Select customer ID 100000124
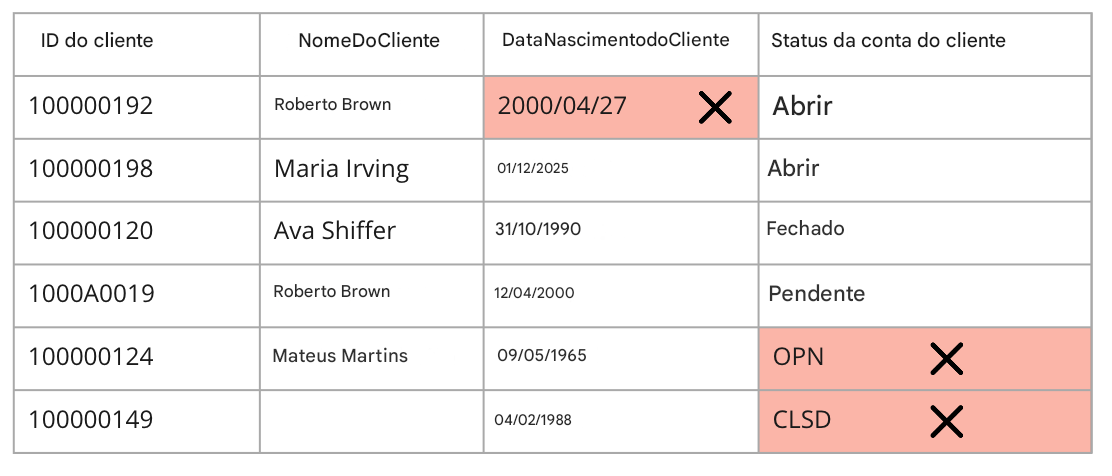The width and height of the screenshot is (1112, 476). click(90, 357)
